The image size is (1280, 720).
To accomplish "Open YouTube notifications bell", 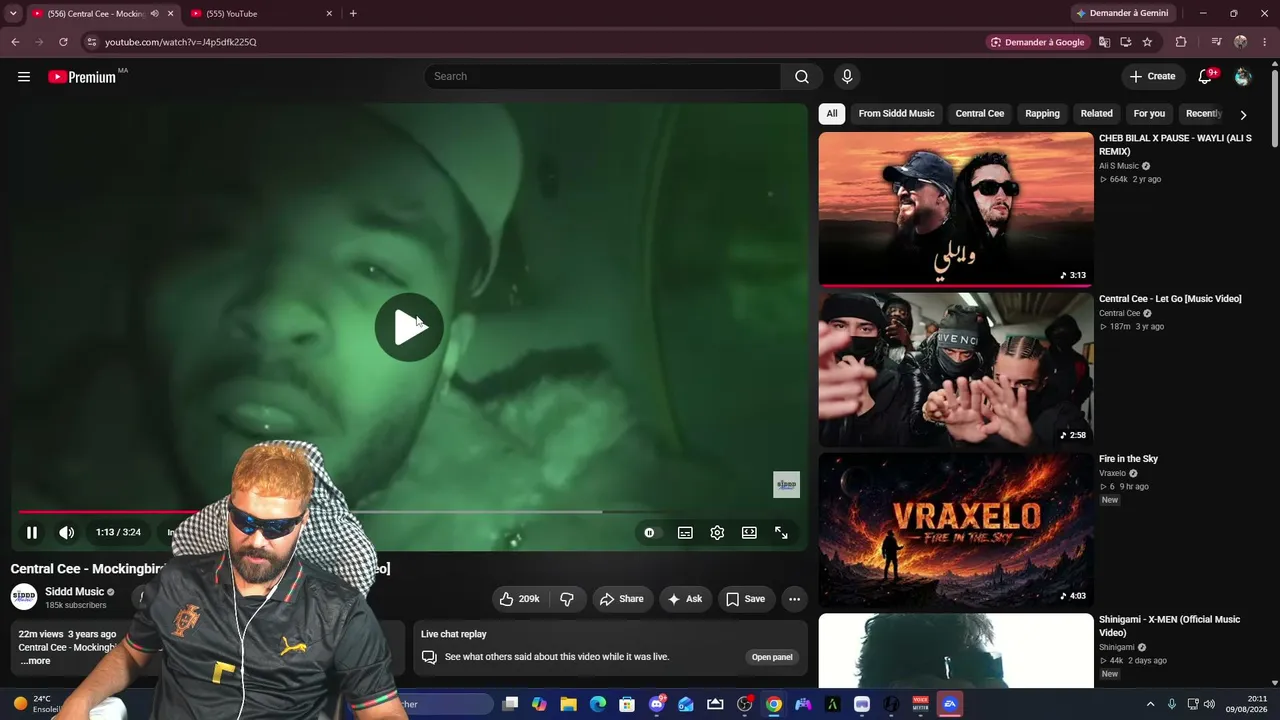I will coord(1205,77).
